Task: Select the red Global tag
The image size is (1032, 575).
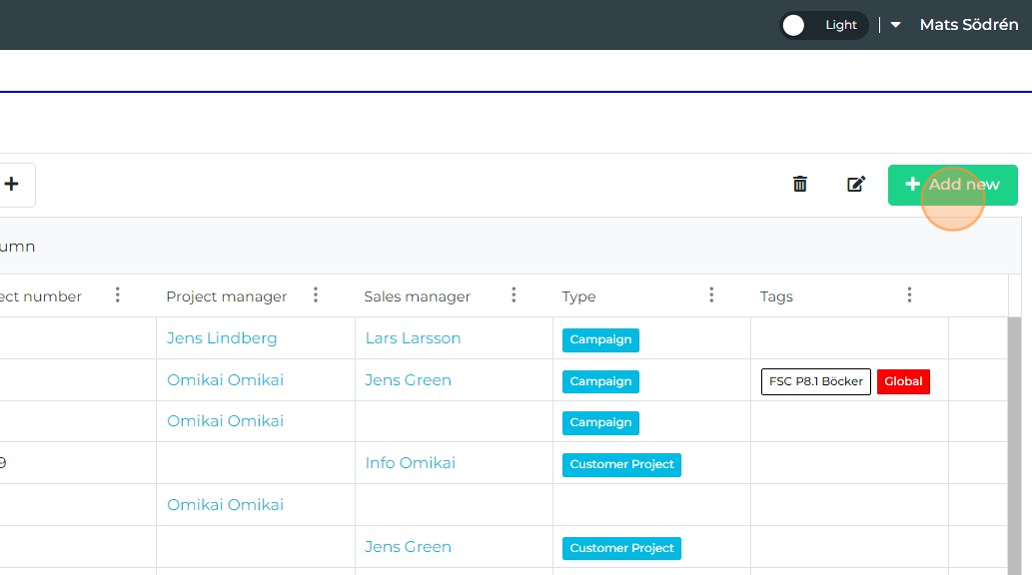Action: pos(903,382)
